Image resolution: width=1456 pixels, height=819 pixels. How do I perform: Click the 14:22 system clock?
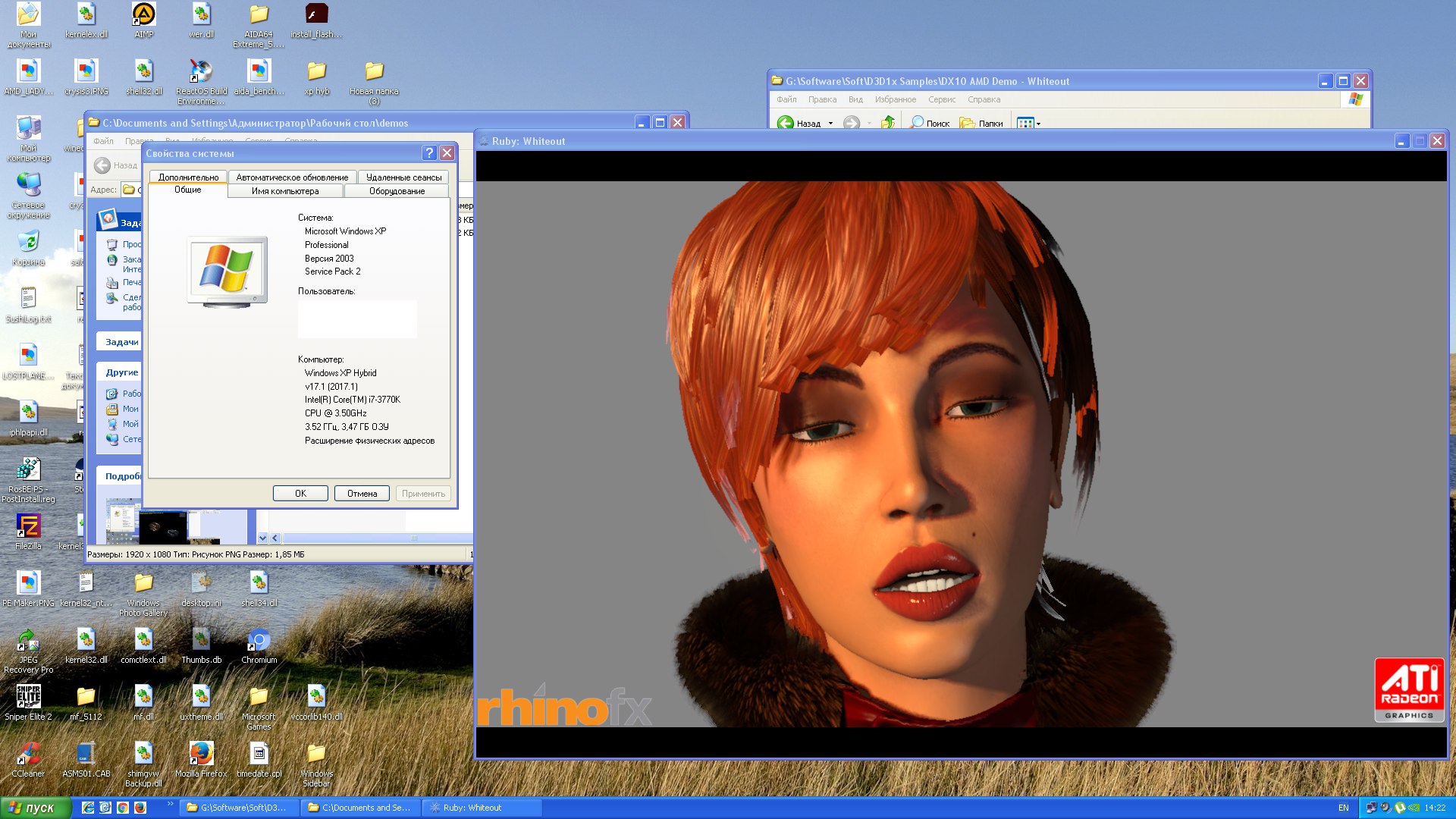tap(1435, 808)
